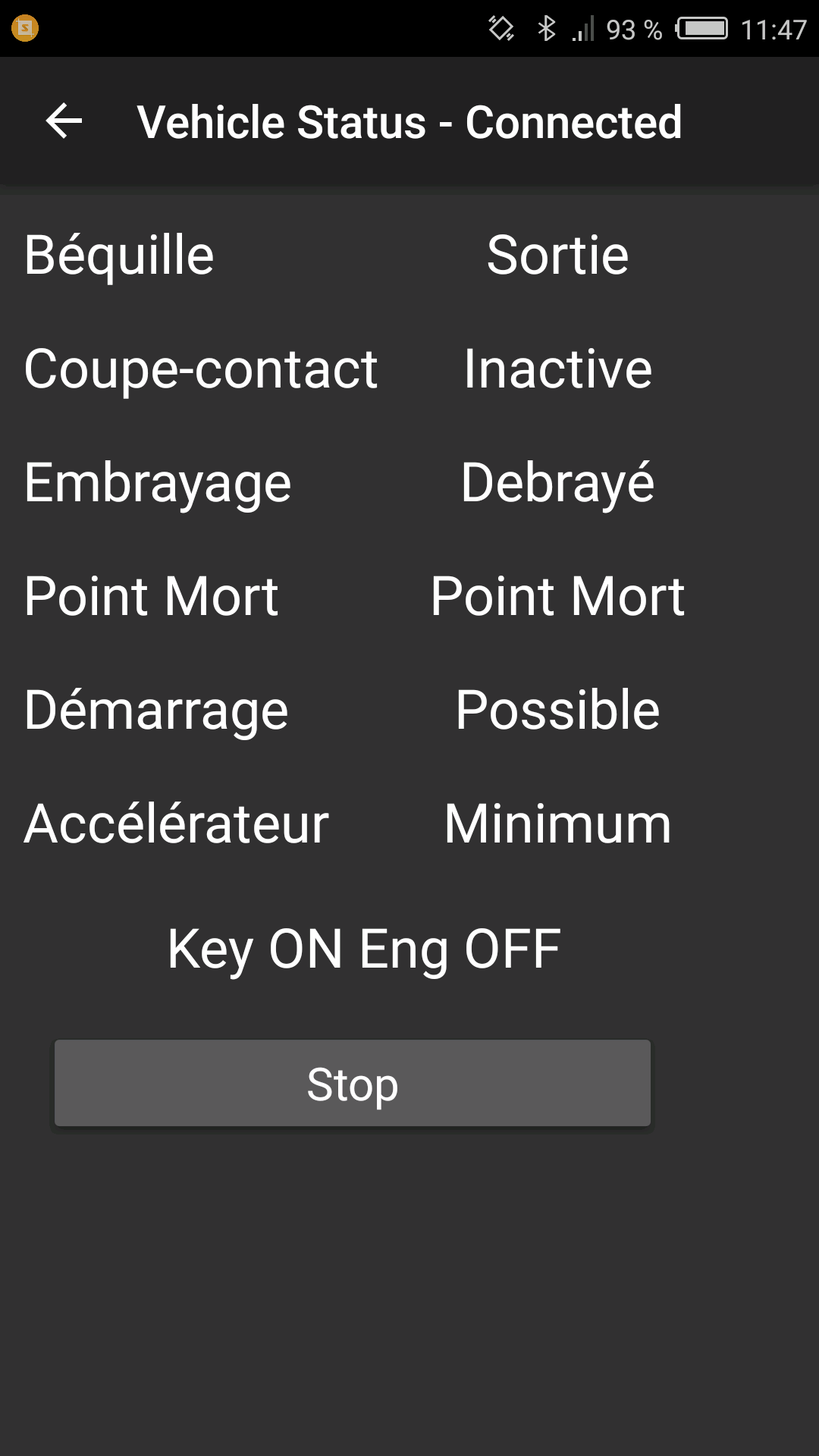Tap the Embrayage label
The image size is (819, 1456).
(x=158, y=483)
